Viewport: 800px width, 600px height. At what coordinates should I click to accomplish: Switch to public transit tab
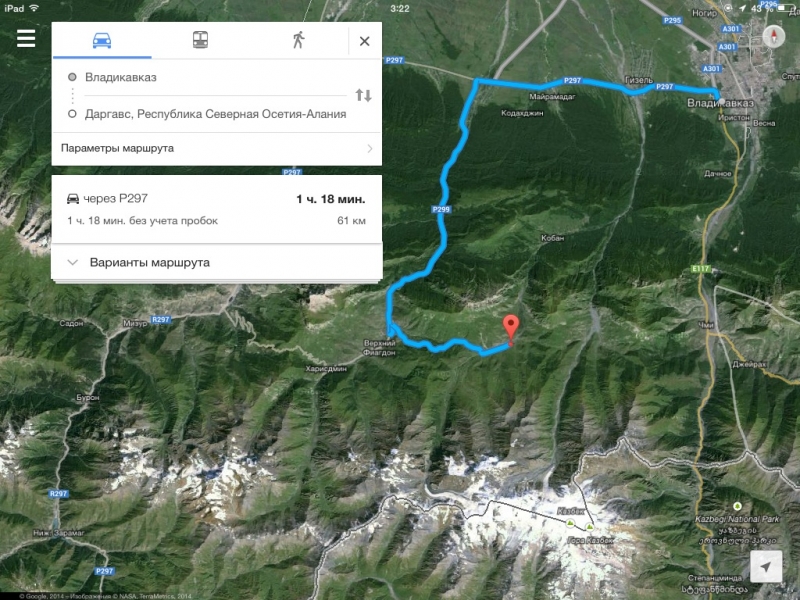[x=200, y=40]
